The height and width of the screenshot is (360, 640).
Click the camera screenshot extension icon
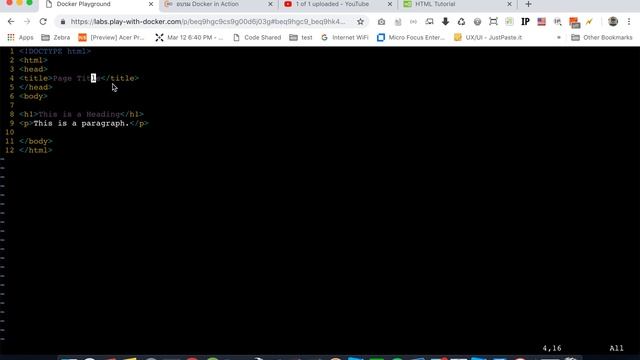pos(381,22)
